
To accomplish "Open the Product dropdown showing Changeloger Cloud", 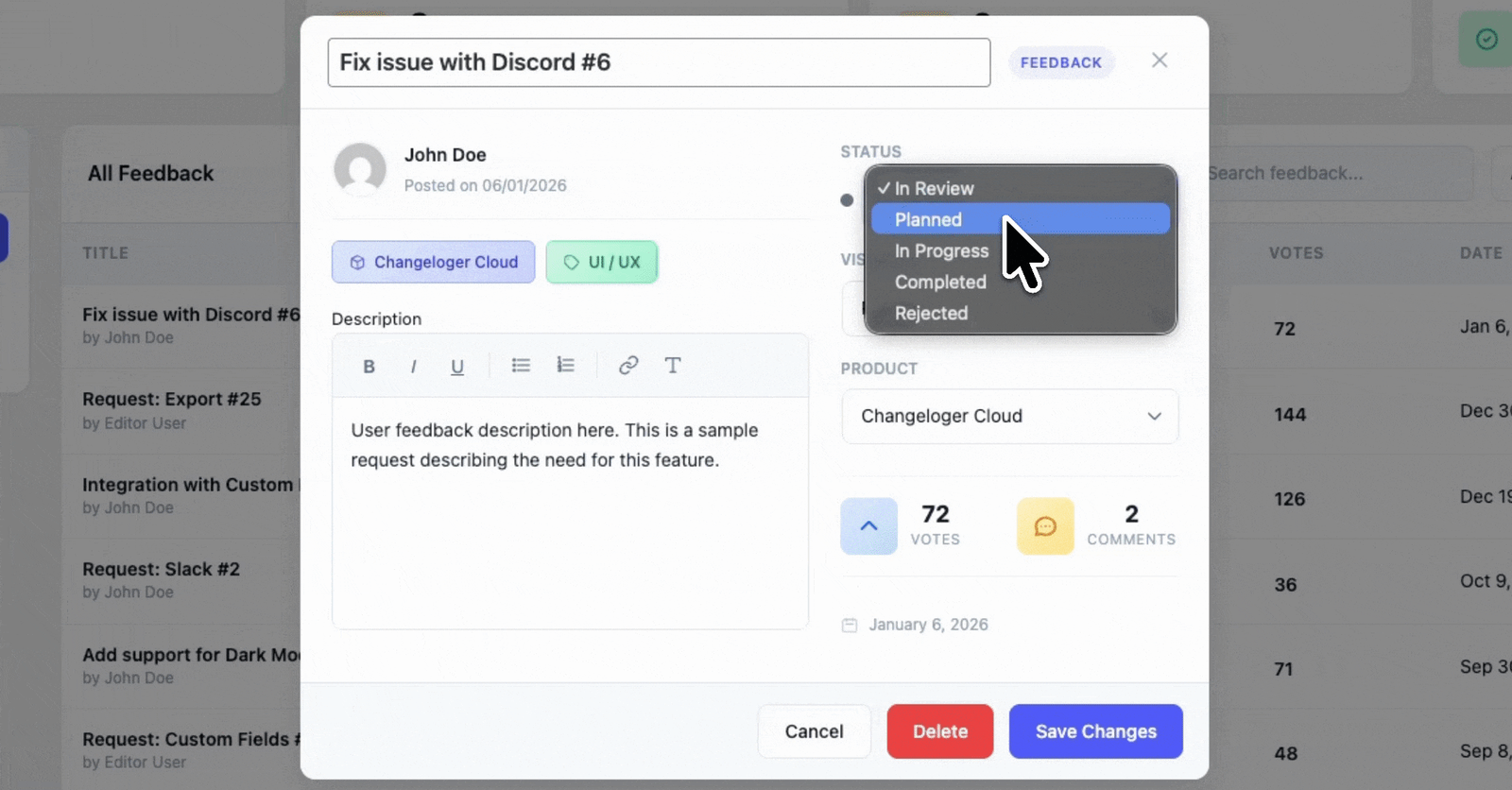I will pyautogui.click(x=1010, y=416).
